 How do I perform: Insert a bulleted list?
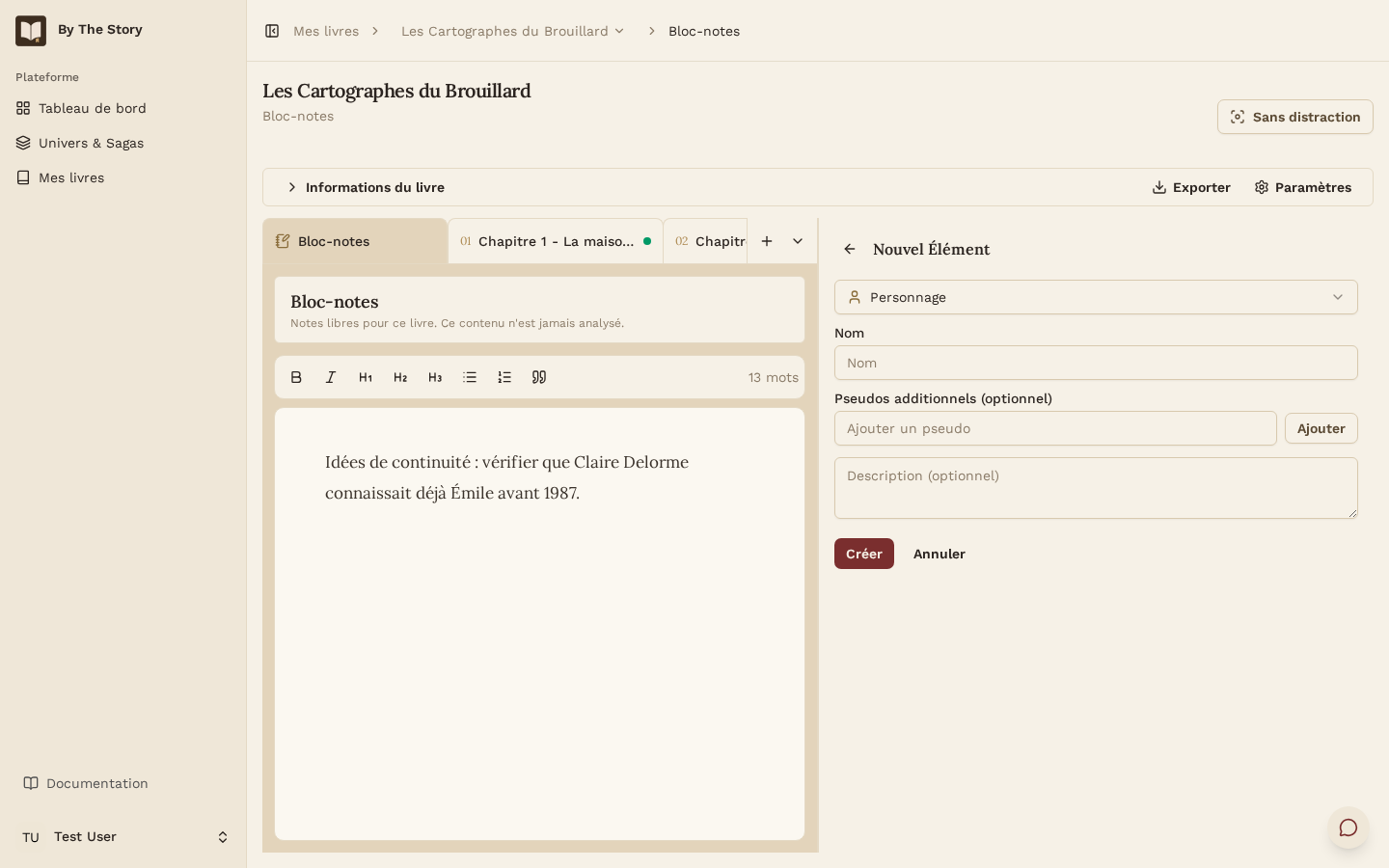pyautogui.click(x=470, y=377)
